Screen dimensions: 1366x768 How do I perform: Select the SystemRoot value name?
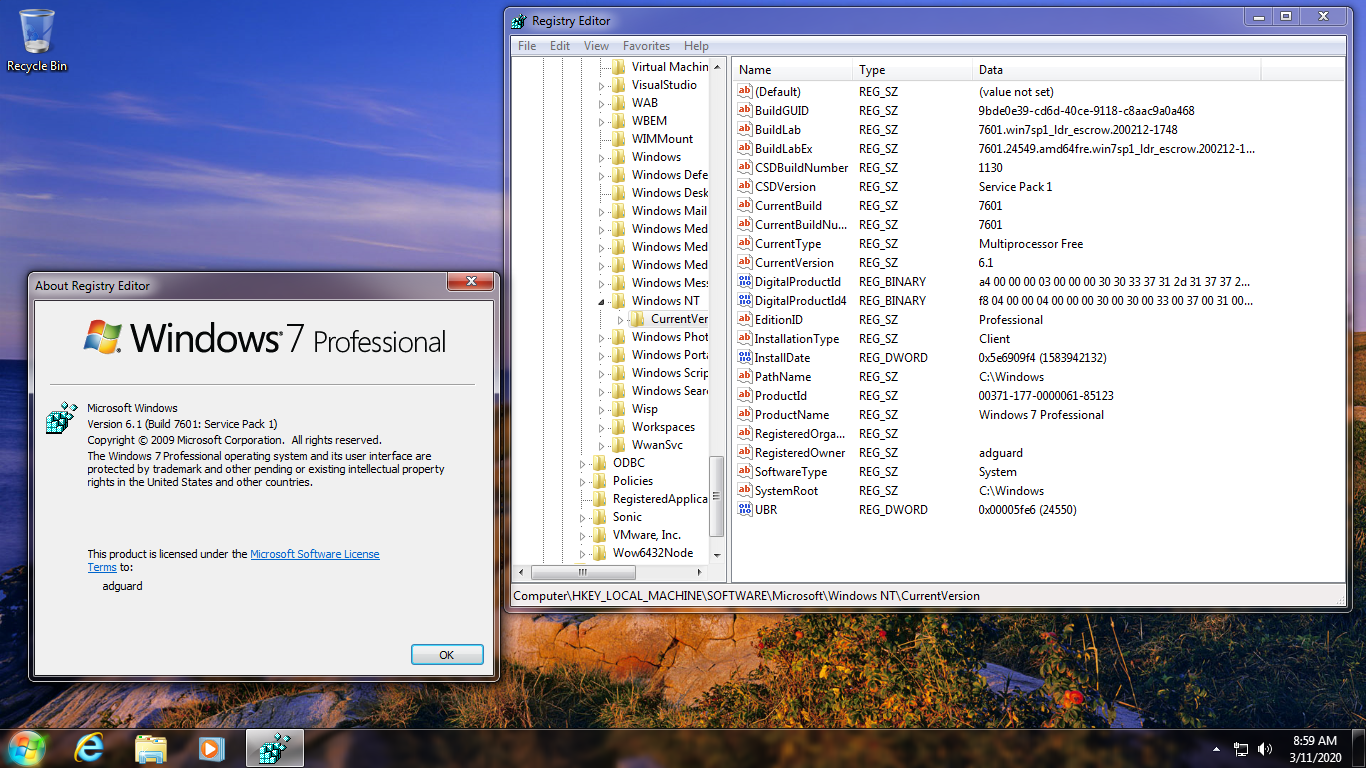786,491
